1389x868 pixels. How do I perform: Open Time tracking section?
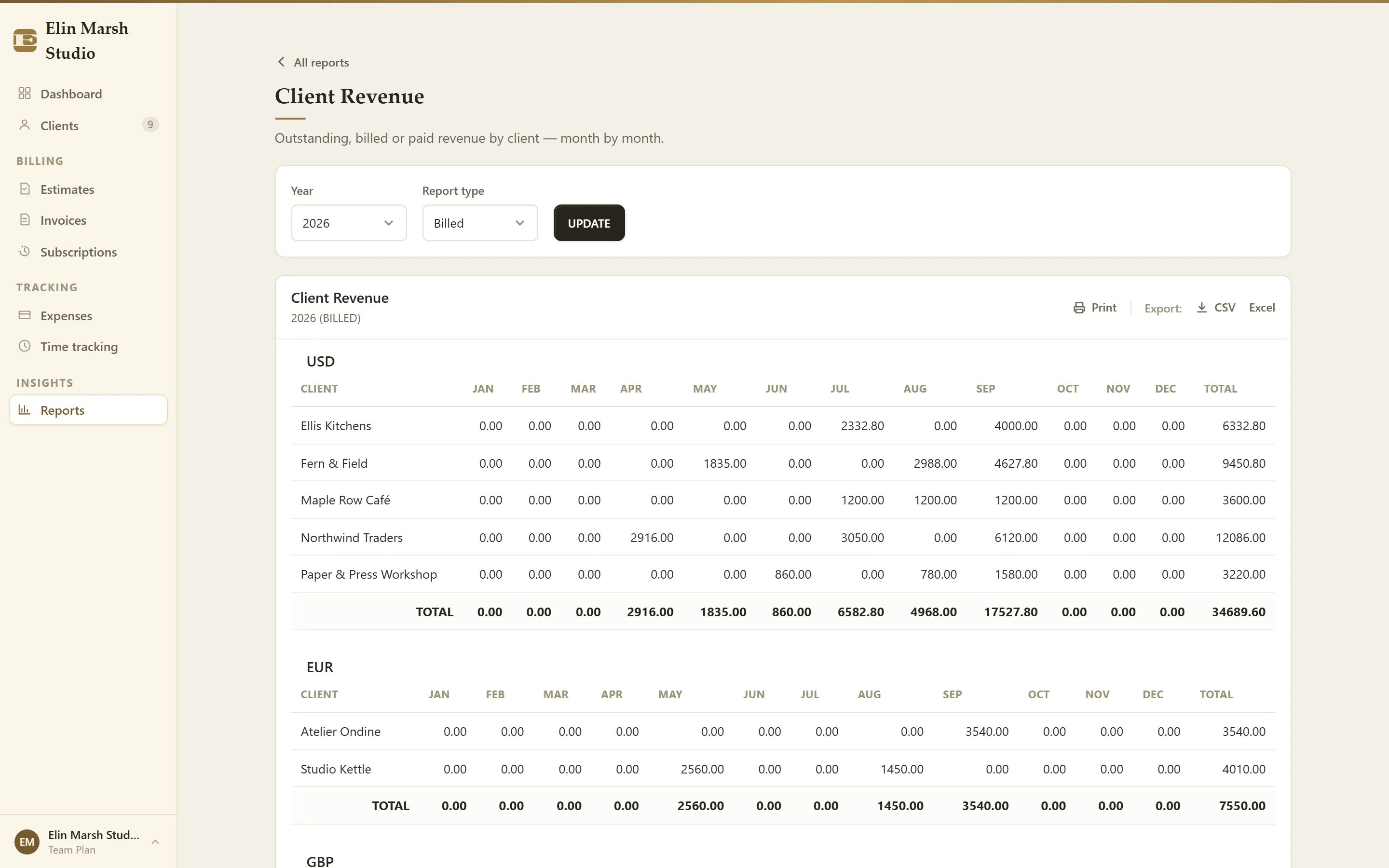88,347
